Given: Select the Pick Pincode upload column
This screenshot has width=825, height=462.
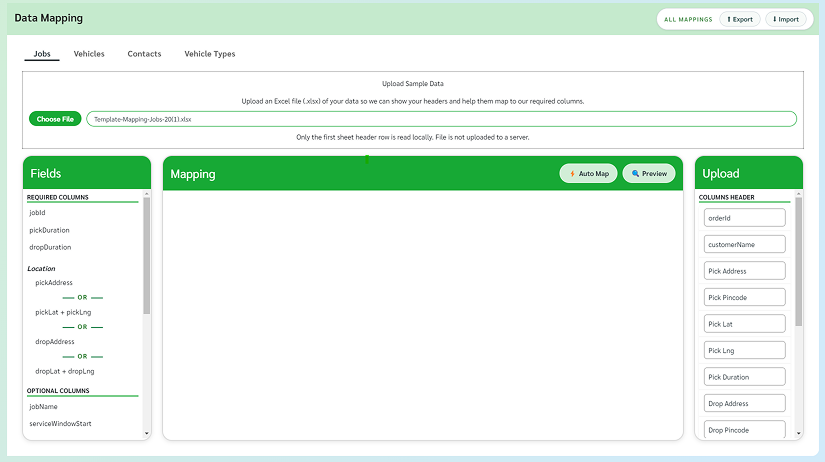Looking at the screenshot, I should (x=745, y=297).
